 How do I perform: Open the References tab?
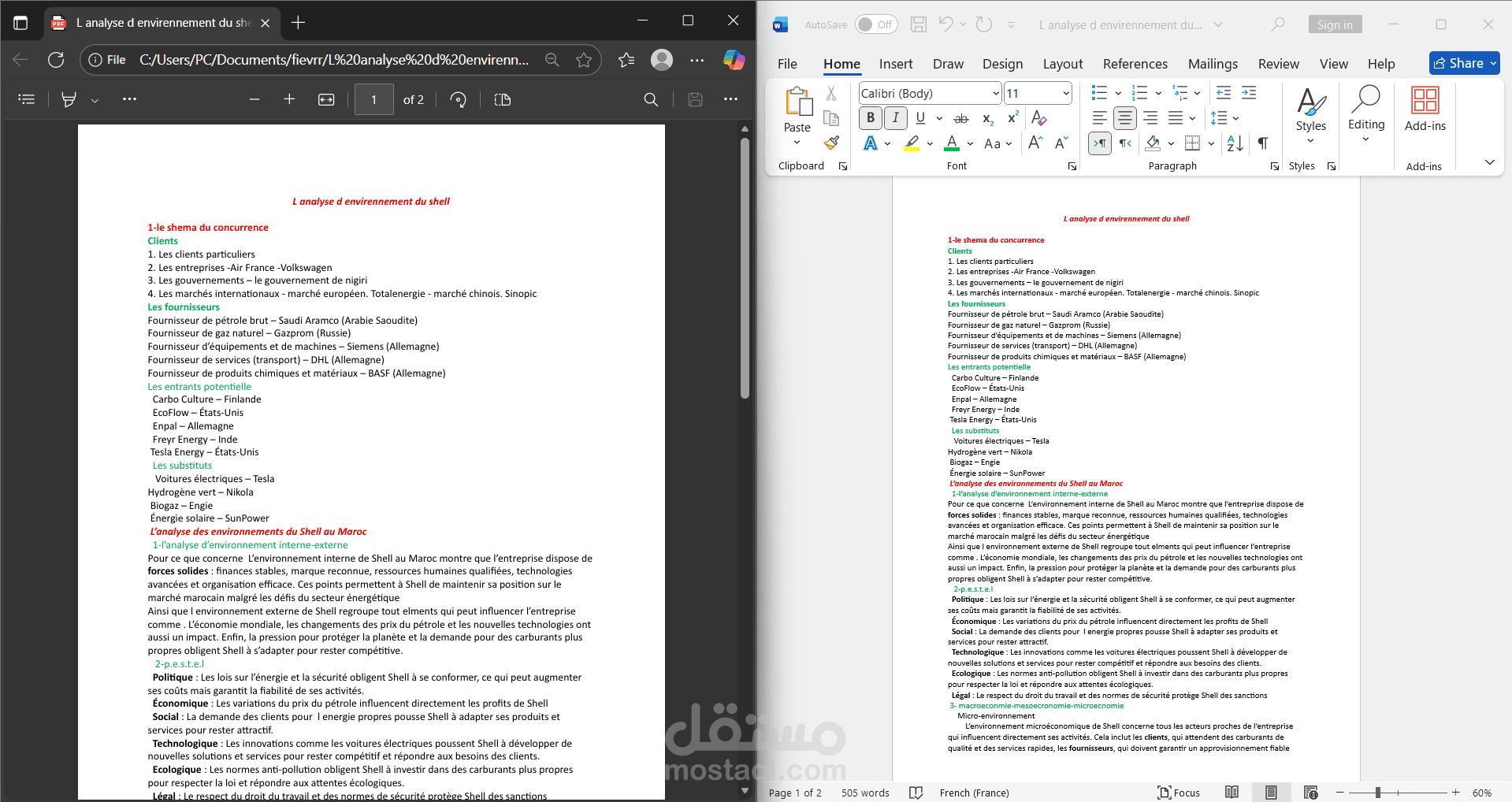1135,64
